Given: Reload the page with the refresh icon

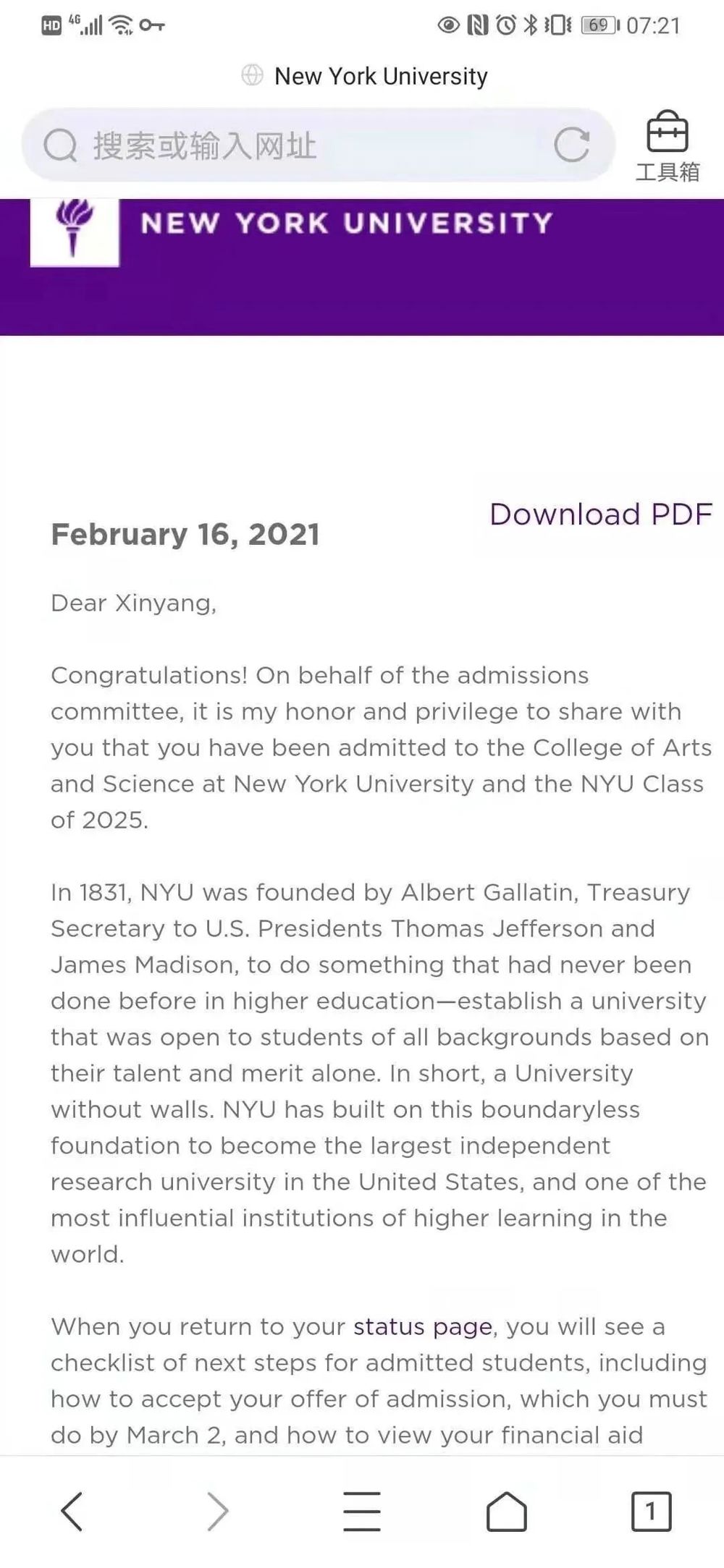Looking at the screenshot, I should 572,145.
